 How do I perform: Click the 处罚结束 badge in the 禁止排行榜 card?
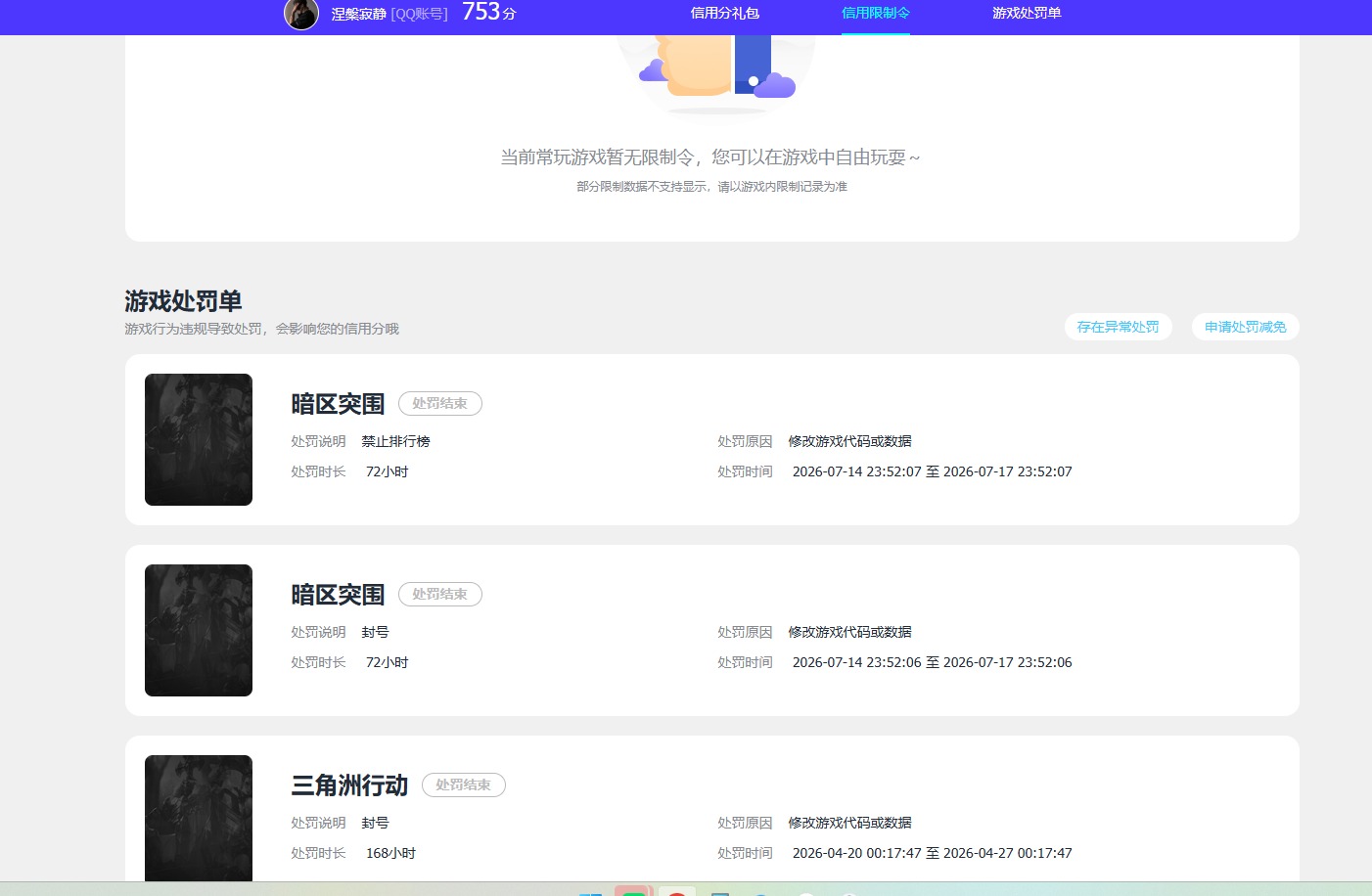pyautogui.click(x=440, y=404)
